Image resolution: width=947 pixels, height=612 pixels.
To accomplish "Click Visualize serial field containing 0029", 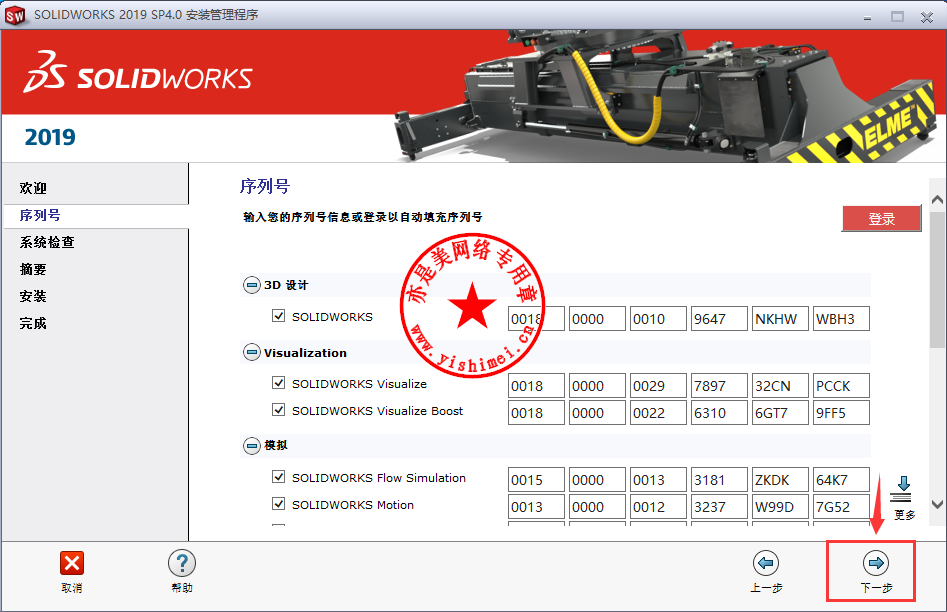I will point(658,386).
